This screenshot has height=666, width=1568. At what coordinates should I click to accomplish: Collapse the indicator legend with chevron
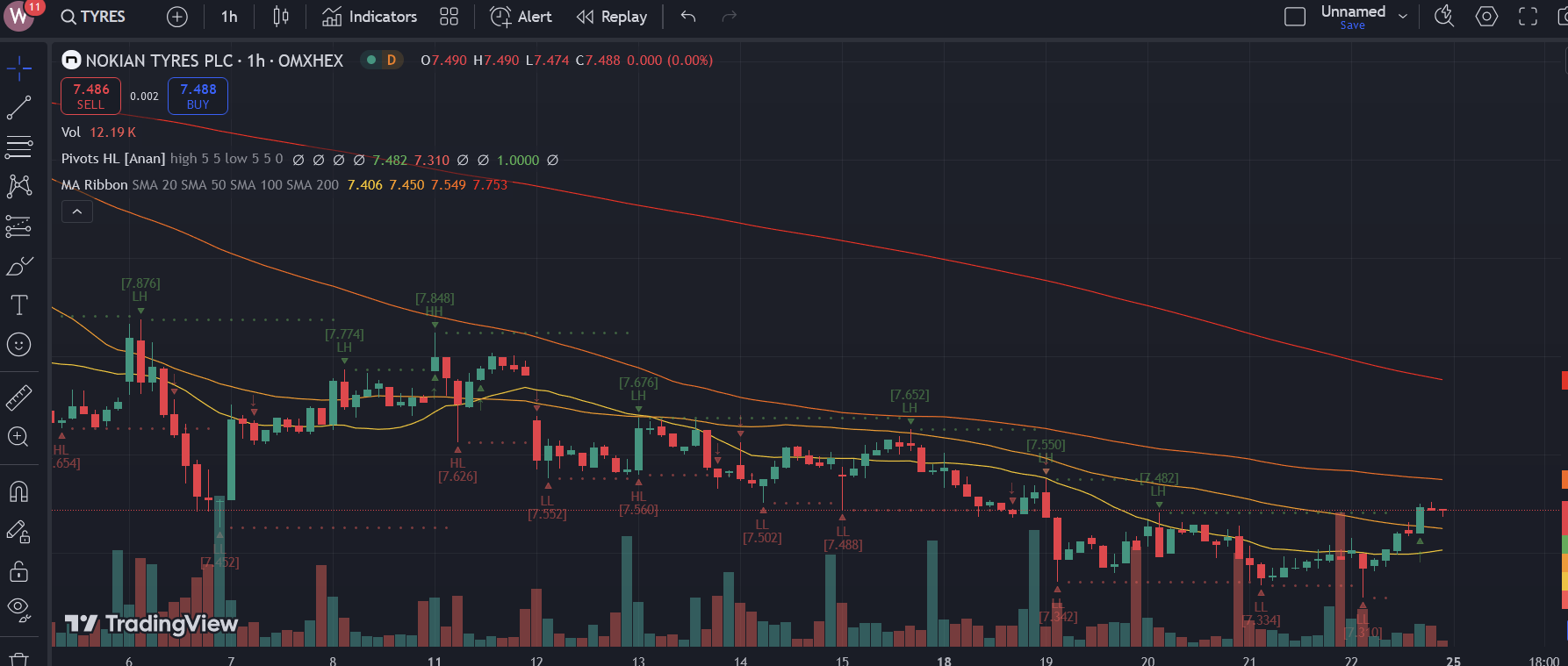(77, 211)
